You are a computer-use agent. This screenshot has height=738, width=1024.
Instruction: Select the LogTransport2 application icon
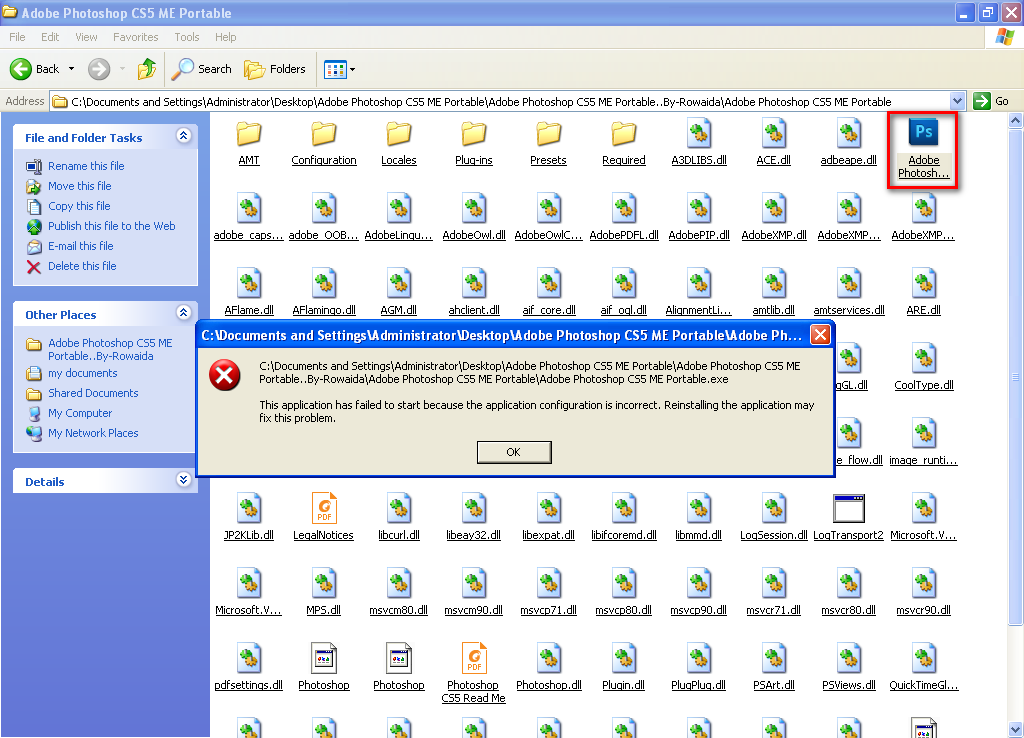coord(849,509)
